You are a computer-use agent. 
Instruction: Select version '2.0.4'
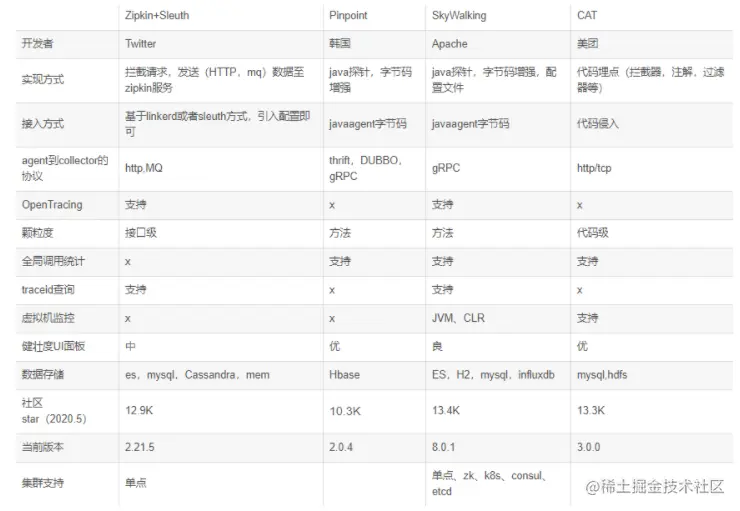coord(341,447)
